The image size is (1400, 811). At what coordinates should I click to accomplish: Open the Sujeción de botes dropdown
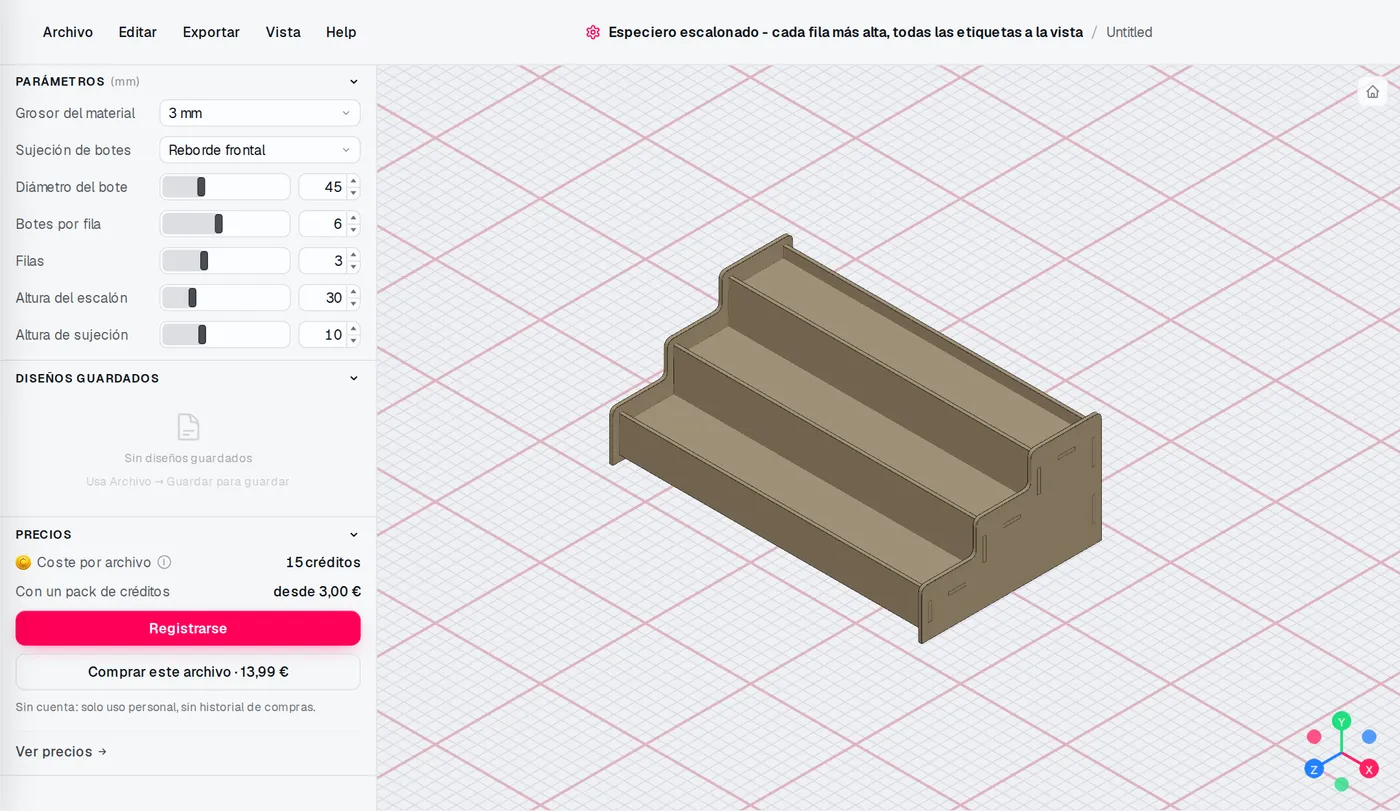(260, 150)
